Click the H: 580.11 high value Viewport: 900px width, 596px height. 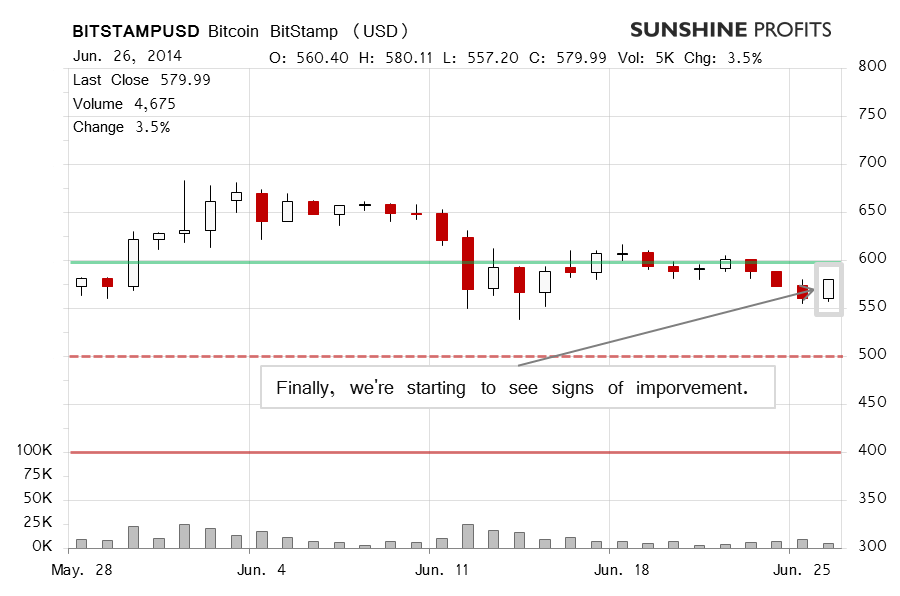coord(395,58)
